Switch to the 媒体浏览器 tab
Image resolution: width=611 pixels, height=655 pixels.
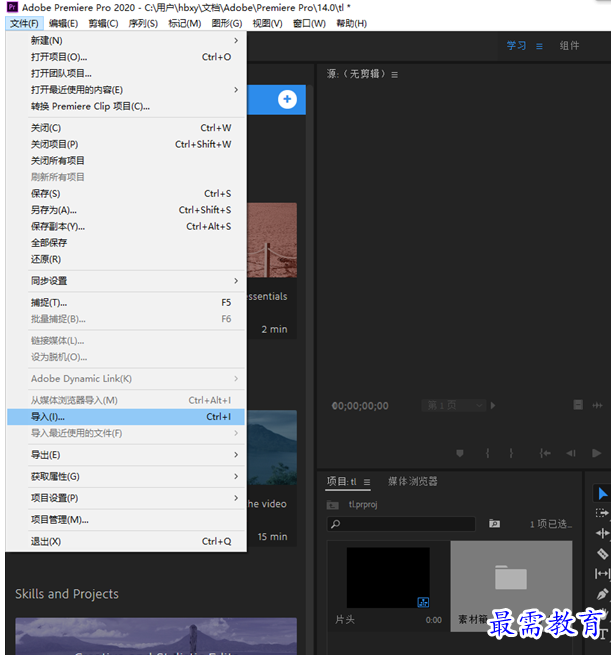point(413,481)
